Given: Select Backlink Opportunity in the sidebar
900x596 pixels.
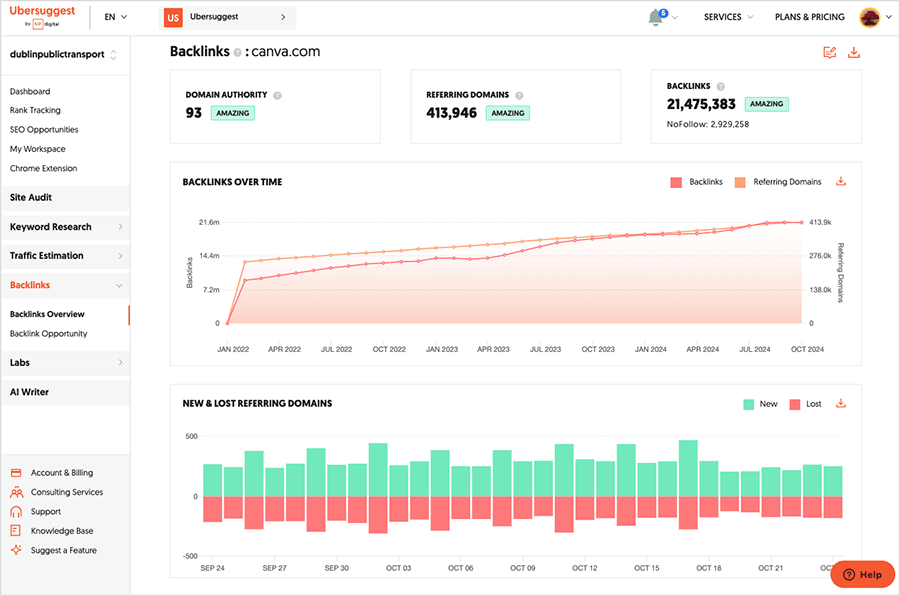Looking at the screenshot, I should click(x=48, y=334).
